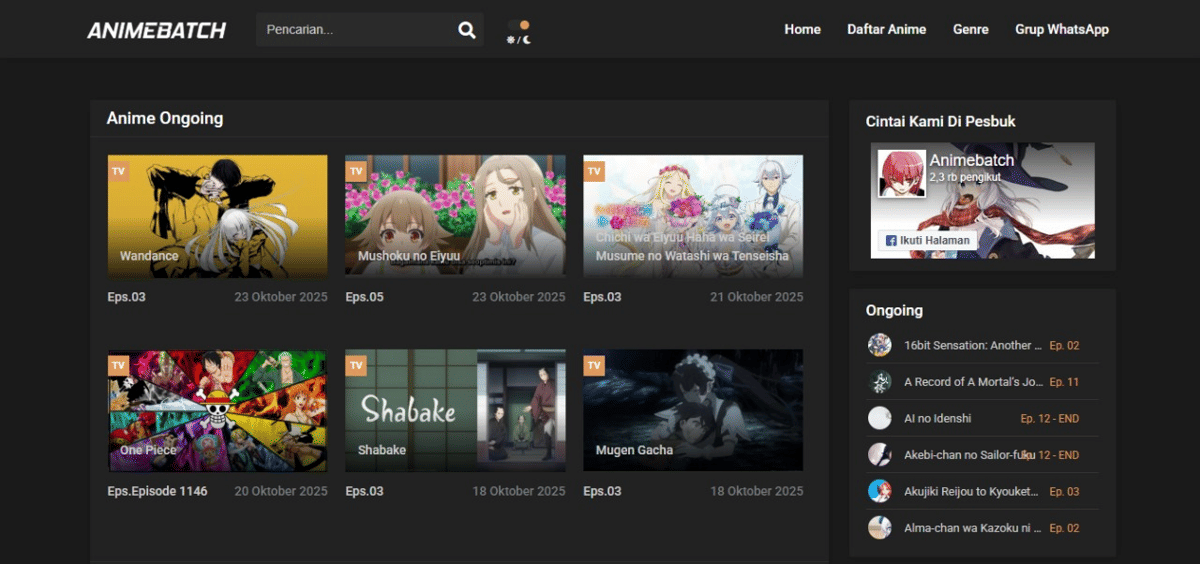Click the Akujiki Reijou avatar icon
The height and width of the screenshot is (564, 1200).
click(x=879, y=491)
